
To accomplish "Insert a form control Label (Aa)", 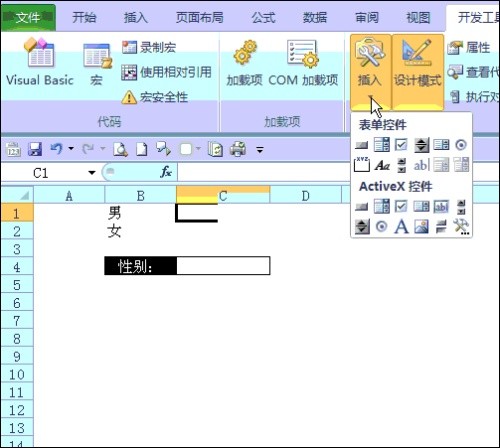I will coord(382,165).
